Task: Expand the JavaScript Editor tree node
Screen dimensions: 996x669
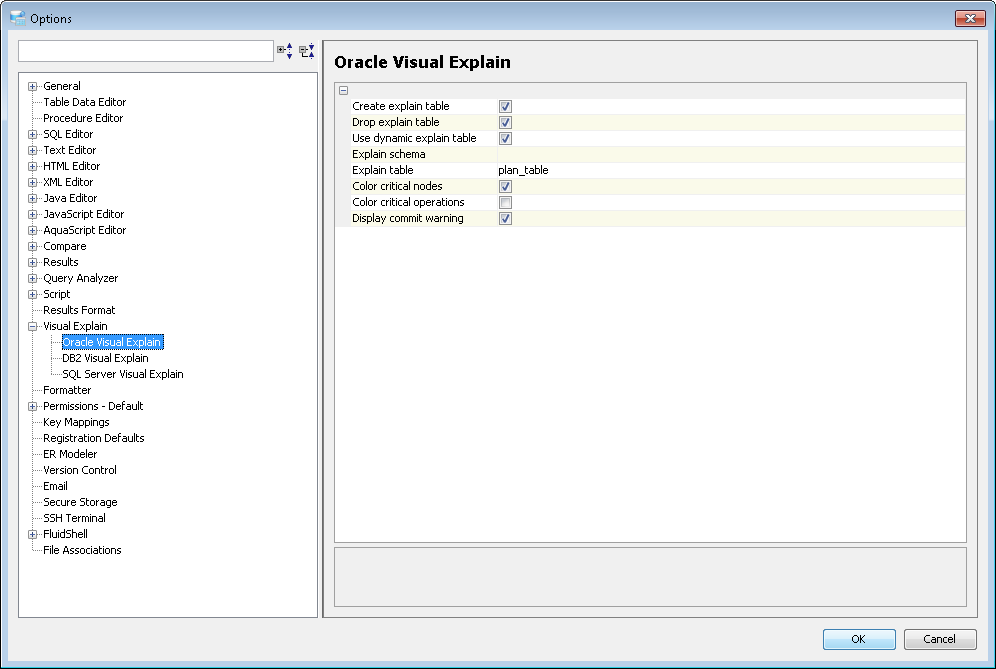Action: pos(32,214)
